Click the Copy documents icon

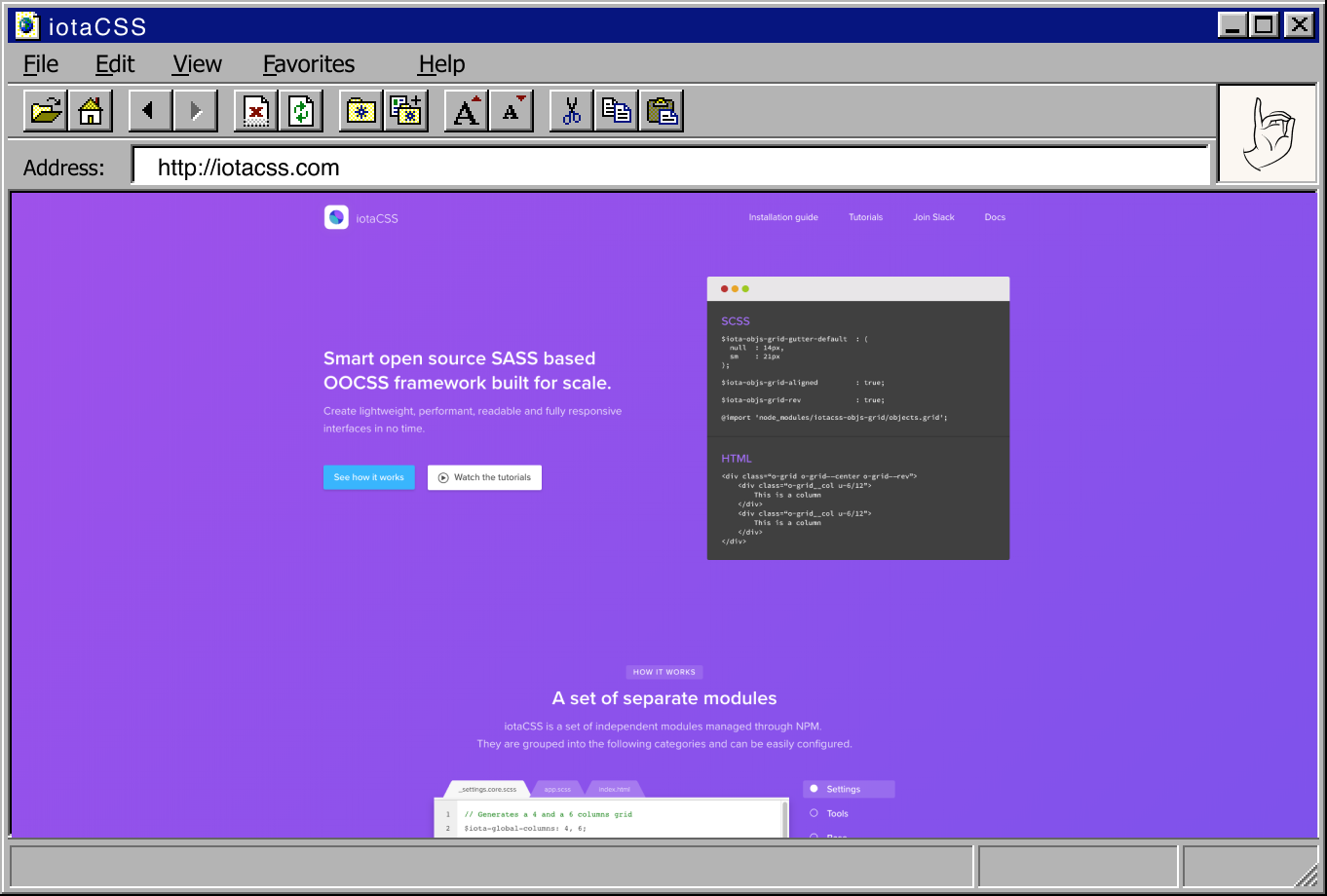coord(617,111)
